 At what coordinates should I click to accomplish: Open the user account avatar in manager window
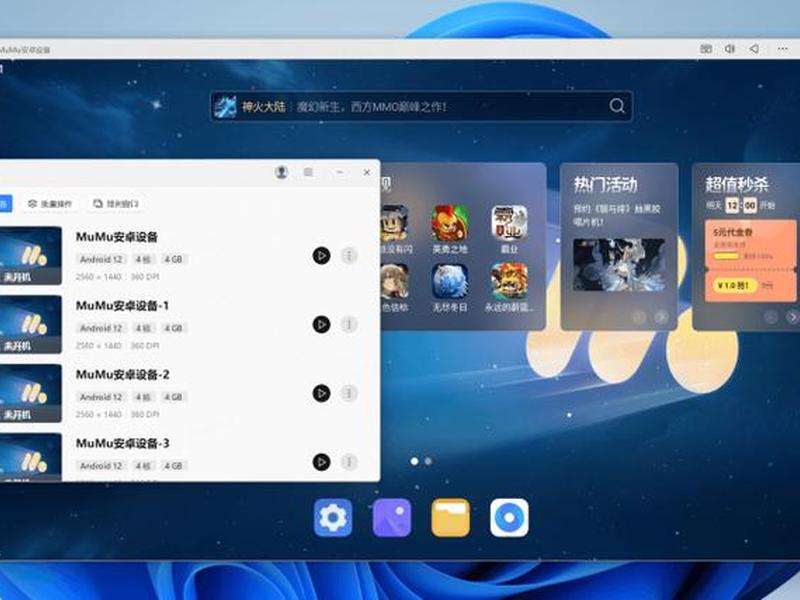click(x=281, y=172)
